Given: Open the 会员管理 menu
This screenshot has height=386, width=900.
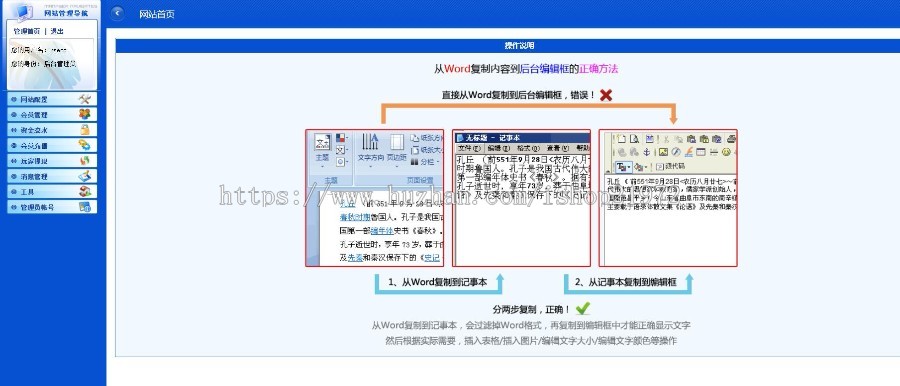Looking at the screenshot, I should point(52,114).
